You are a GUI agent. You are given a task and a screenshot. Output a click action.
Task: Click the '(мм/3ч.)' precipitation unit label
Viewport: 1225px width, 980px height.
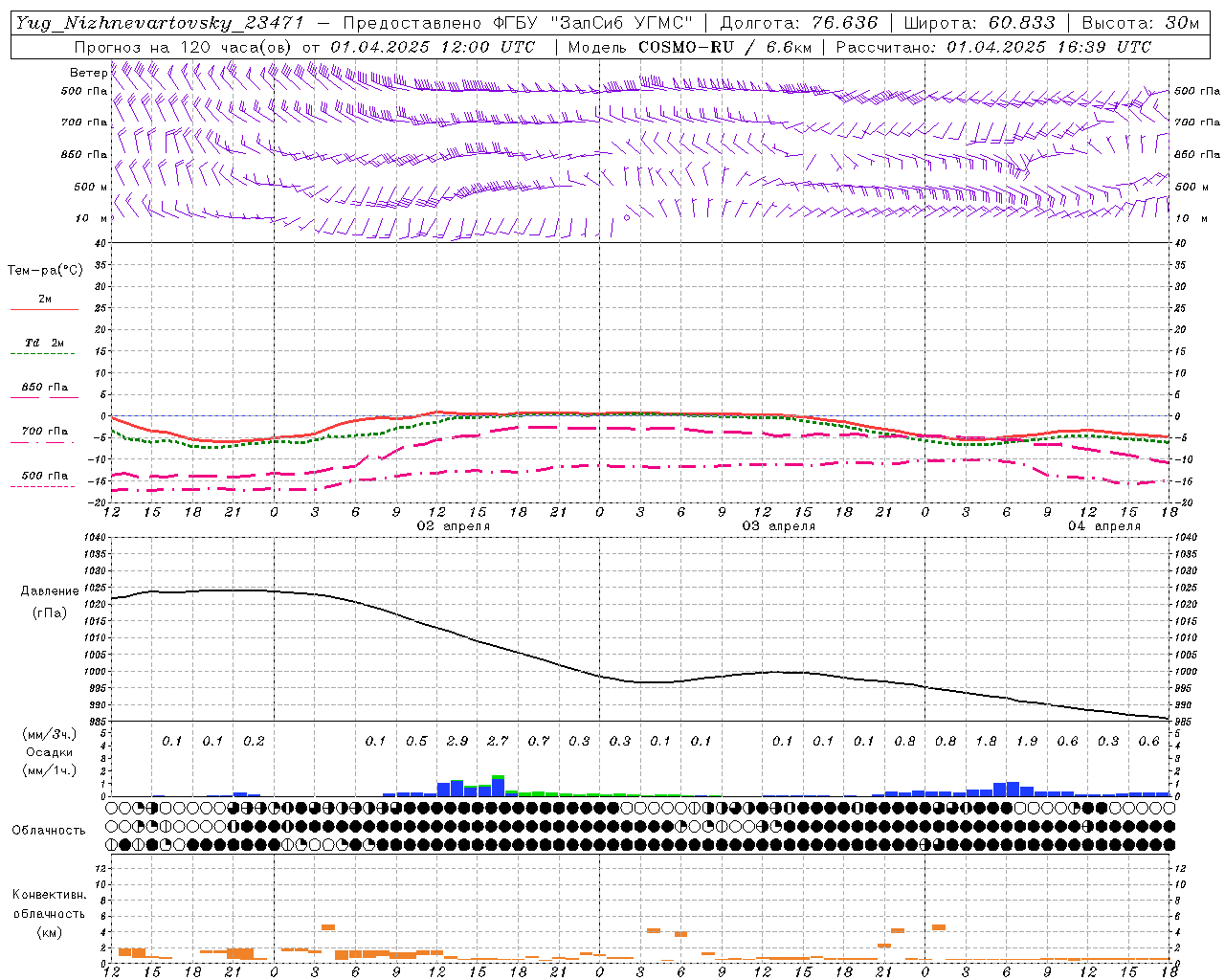click(50, 734)
